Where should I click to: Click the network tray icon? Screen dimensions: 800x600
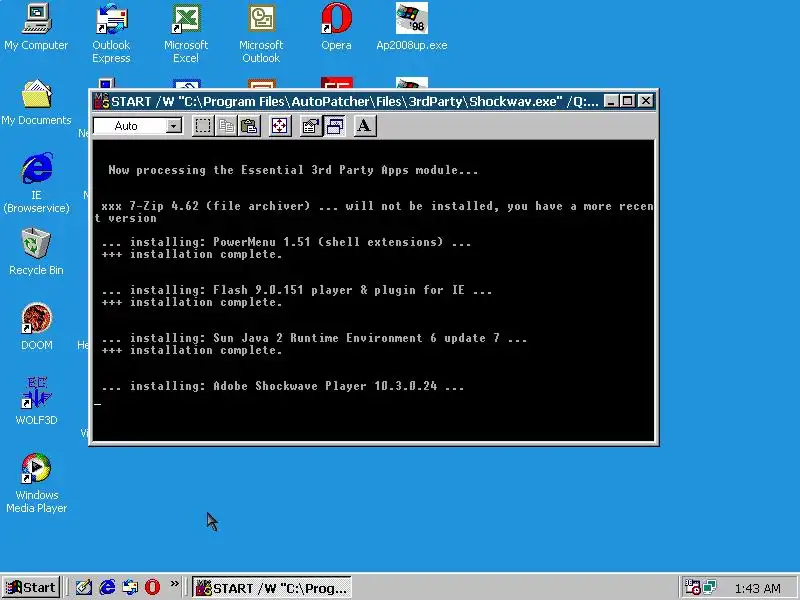click(710, 587)
